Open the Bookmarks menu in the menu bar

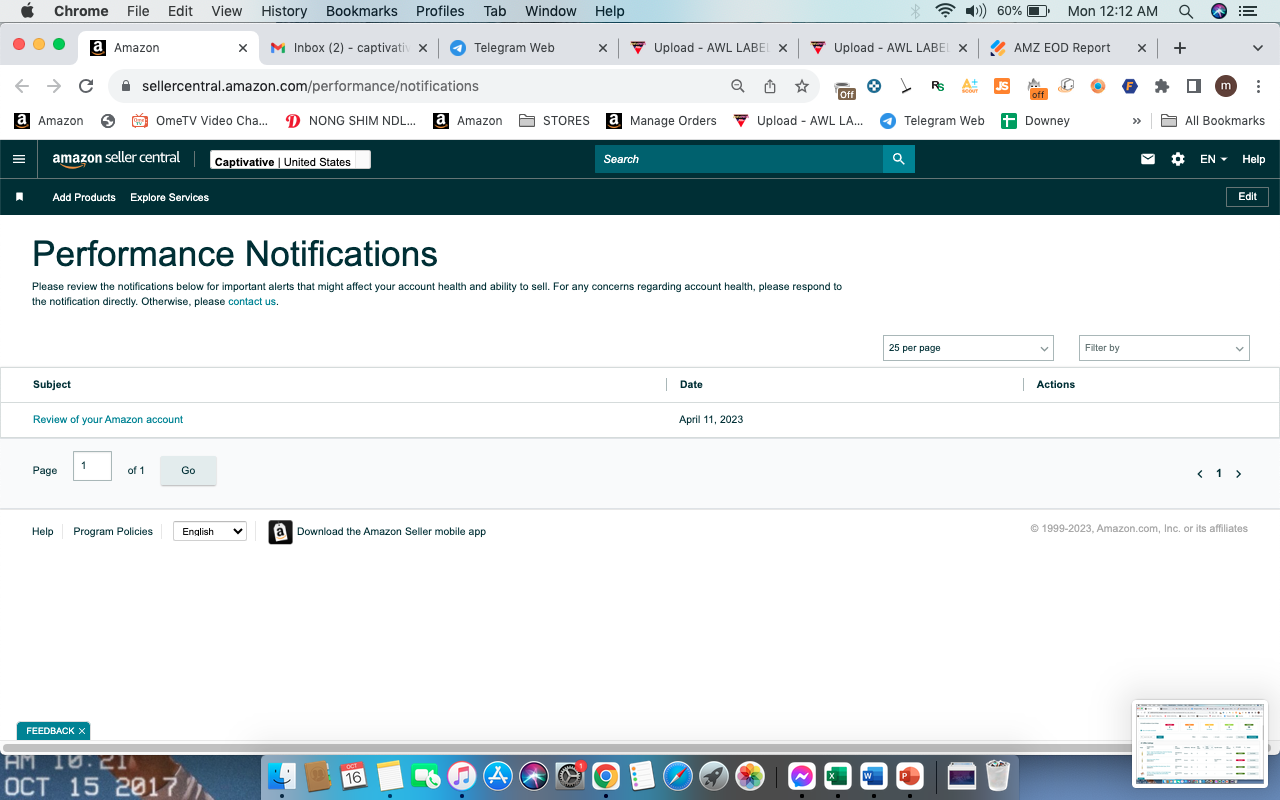click(x=362, y=11)
